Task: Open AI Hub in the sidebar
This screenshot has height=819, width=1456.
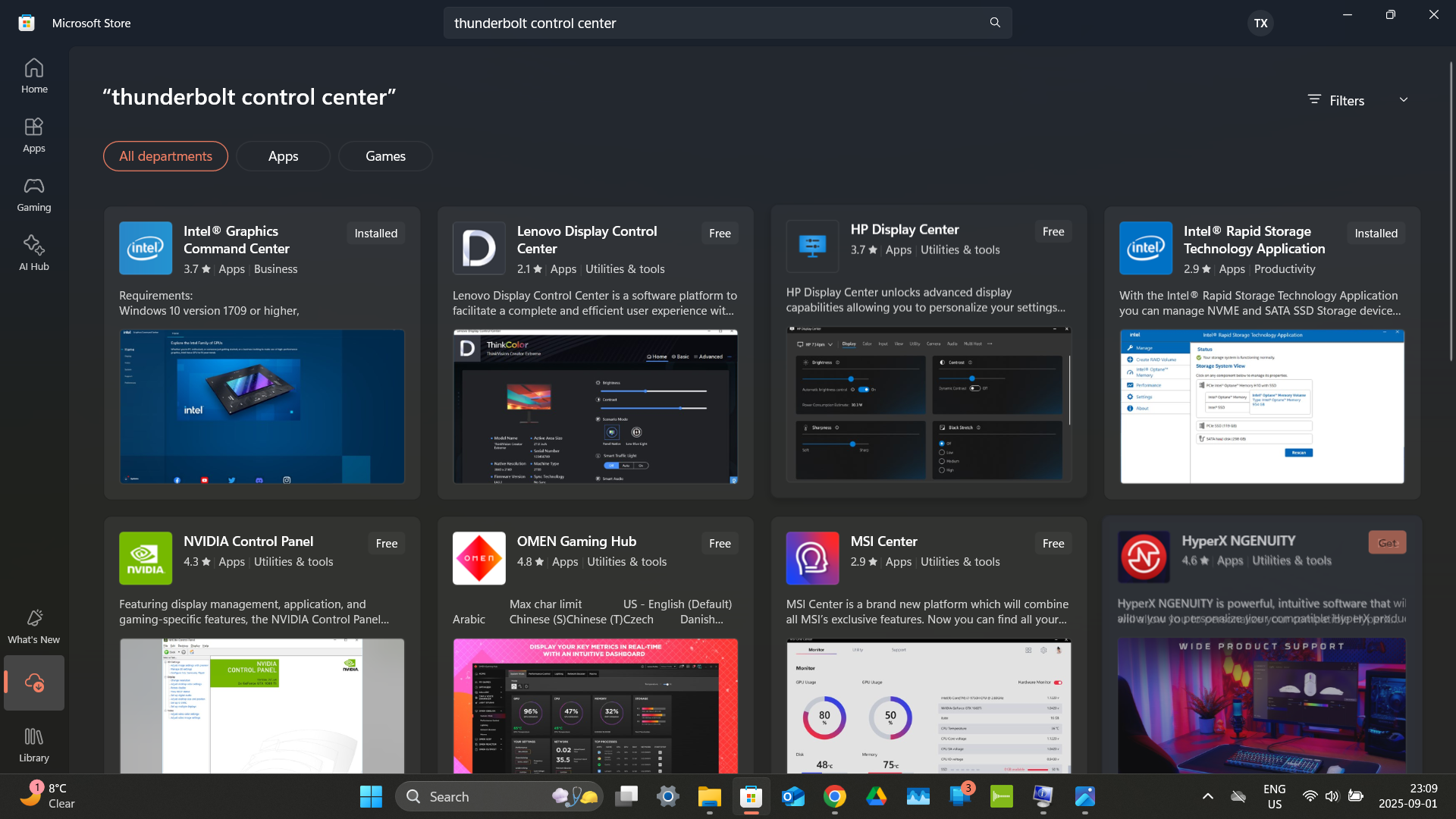Action: 34,253
